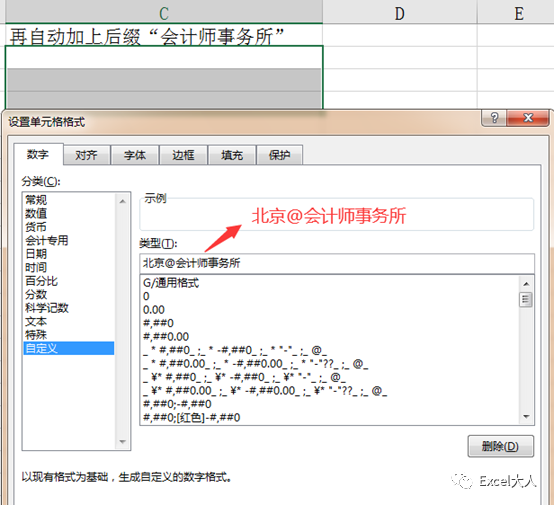Close the 设置单元格格式 dialog
This screenshot has height=505, width=554.
(528, 118)
